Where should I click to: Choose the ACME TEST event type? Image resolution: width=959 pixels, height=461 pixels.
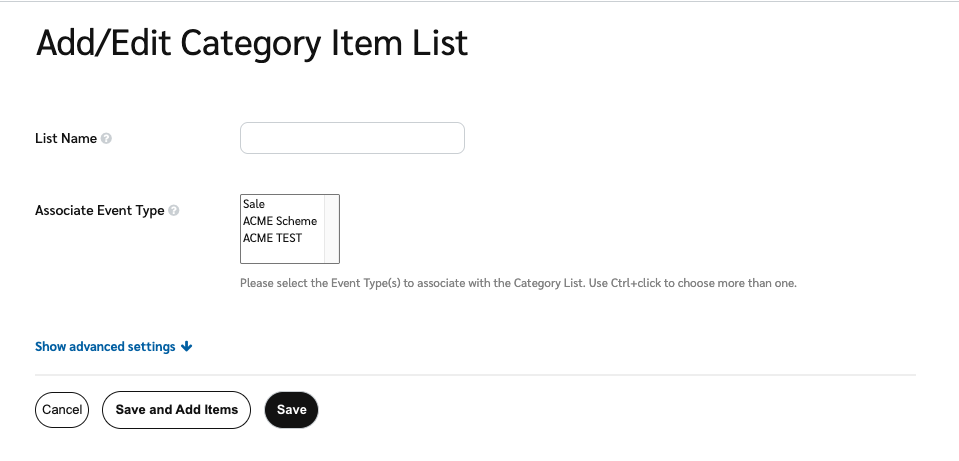click(272, 238)
